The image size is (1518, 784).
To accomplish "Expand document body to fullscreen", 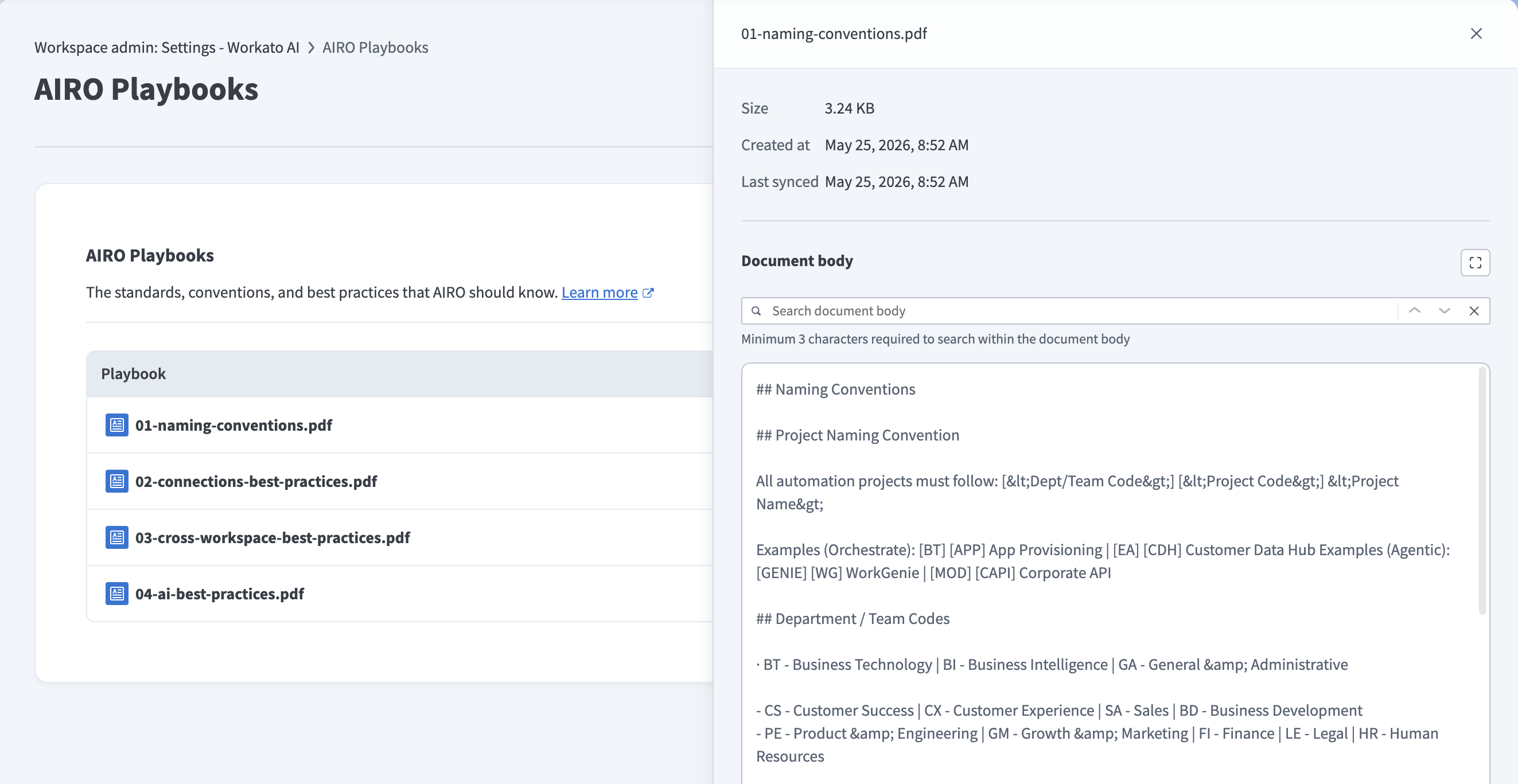I will [1475, 262].
